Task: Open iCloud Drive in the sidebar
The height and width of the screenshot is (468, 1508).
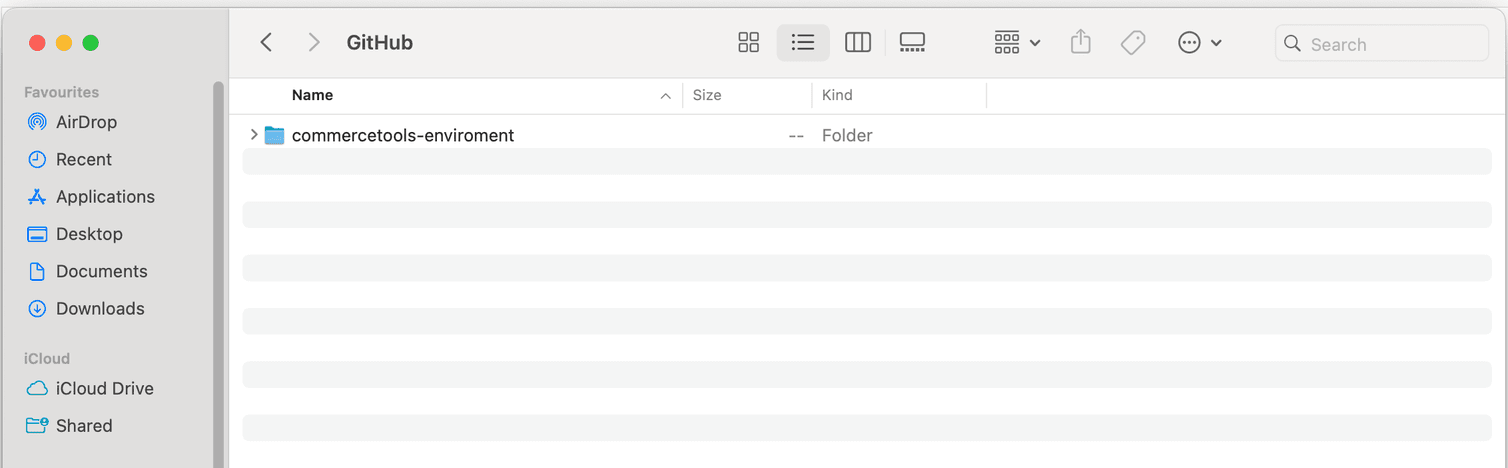Action: tap(104, 389)
